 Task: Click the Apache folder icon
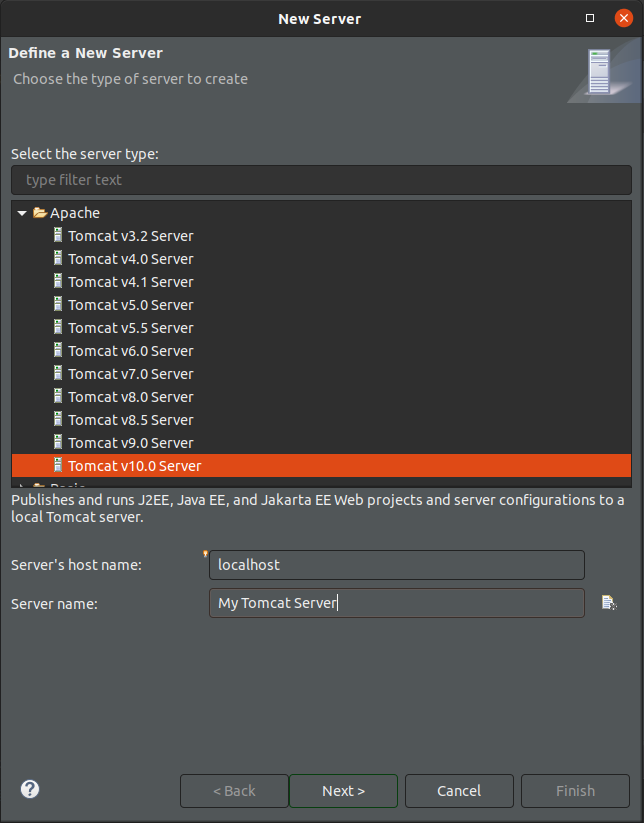point(40,213)
